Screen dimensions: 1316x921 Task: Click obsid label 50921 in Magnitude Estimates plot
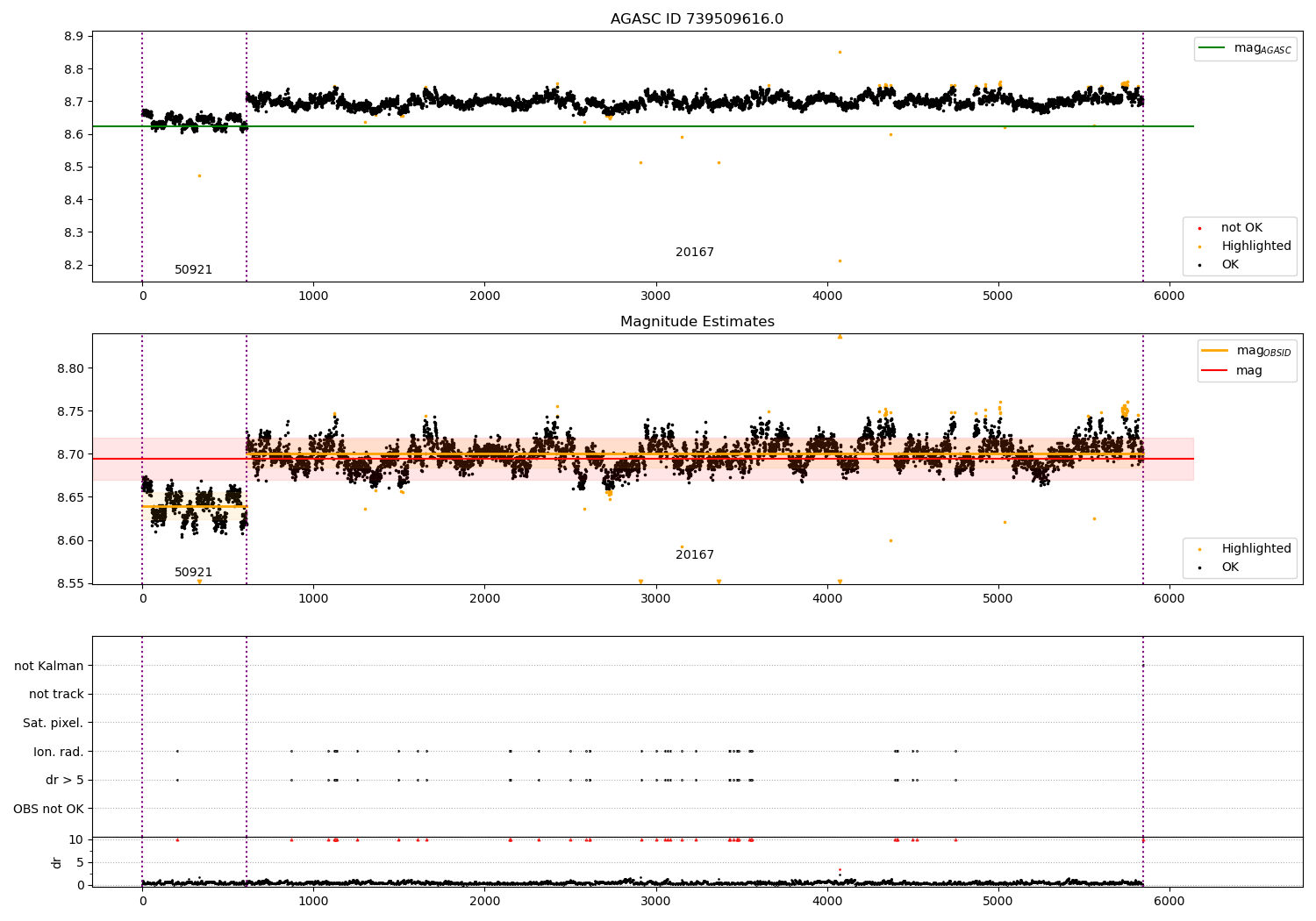click(x=193, y=573)
